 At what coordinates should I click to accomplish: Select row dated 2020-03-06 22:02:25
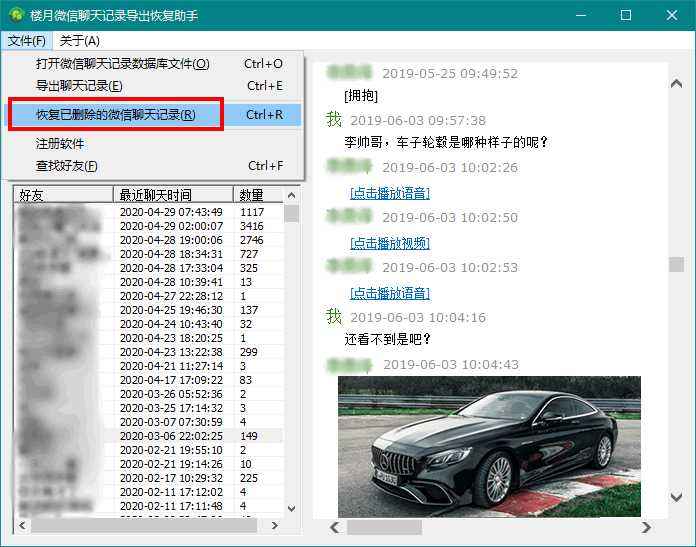[149, 436]
